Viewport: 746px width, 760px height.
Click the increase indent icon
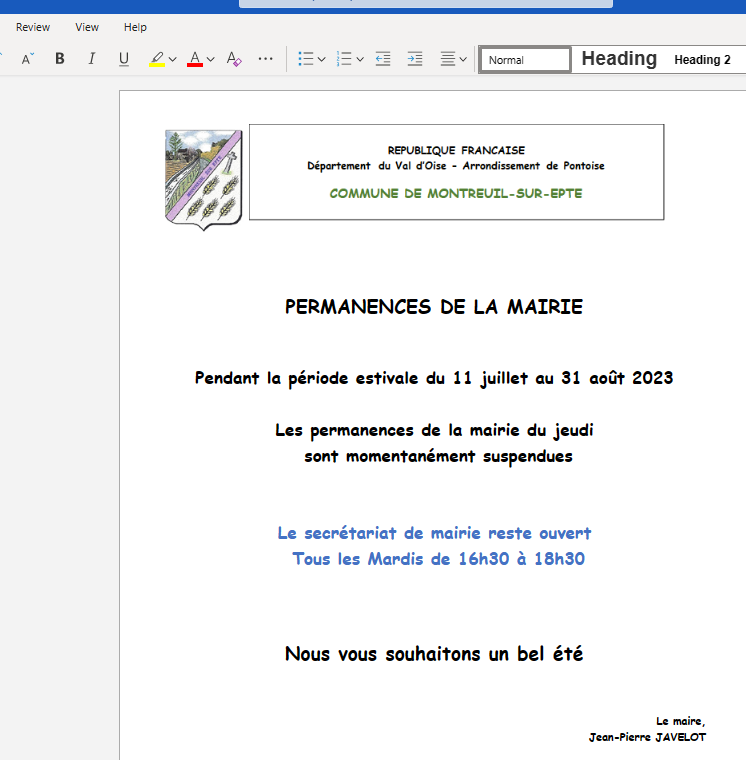click(415, 59)
